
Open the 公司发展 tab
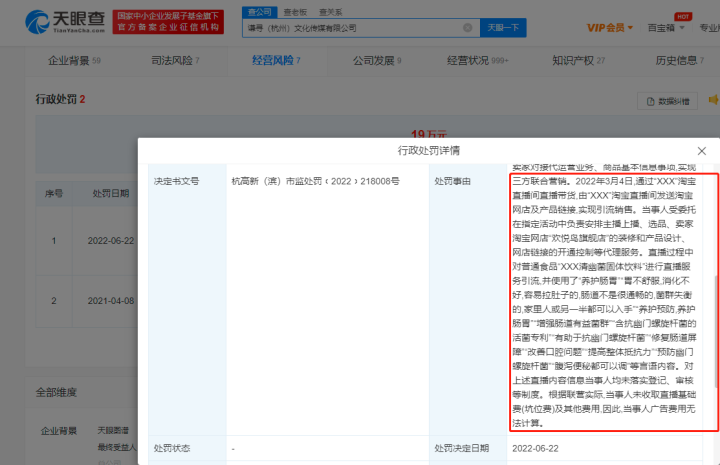pos(377,61)
